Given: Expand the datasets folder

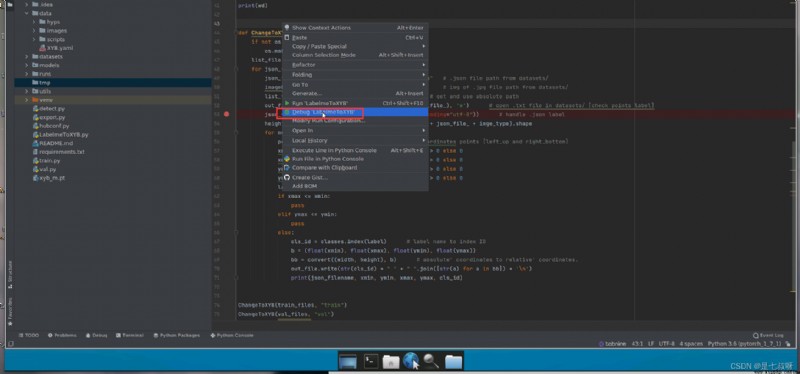Looking at the screenshot, I should (x=27, y=57).
